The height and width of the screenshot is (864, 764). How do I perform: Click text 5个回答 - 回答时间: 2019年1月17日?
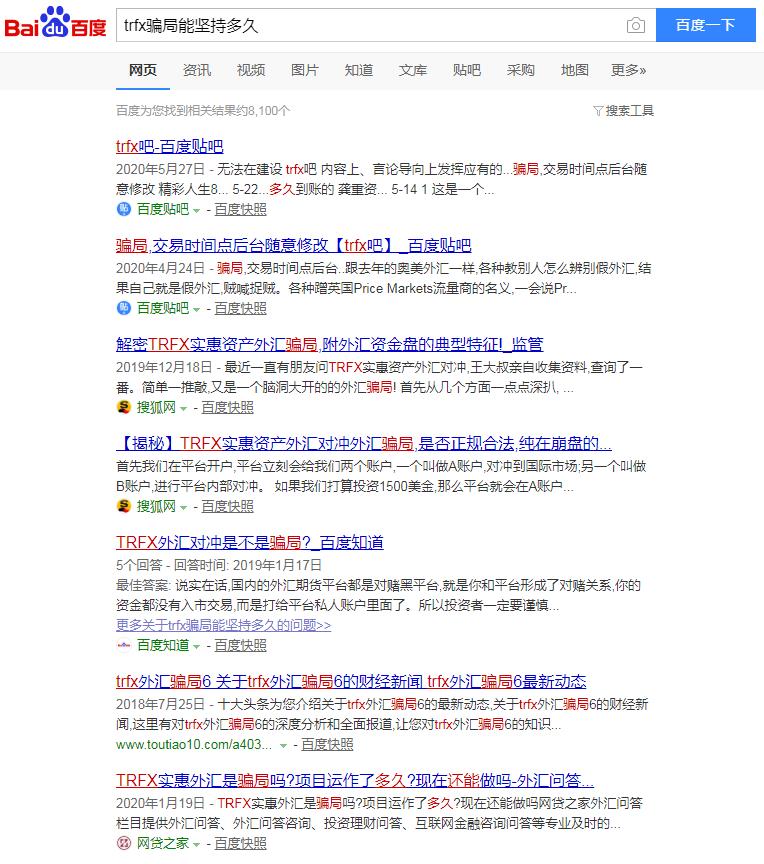[219, 565]
